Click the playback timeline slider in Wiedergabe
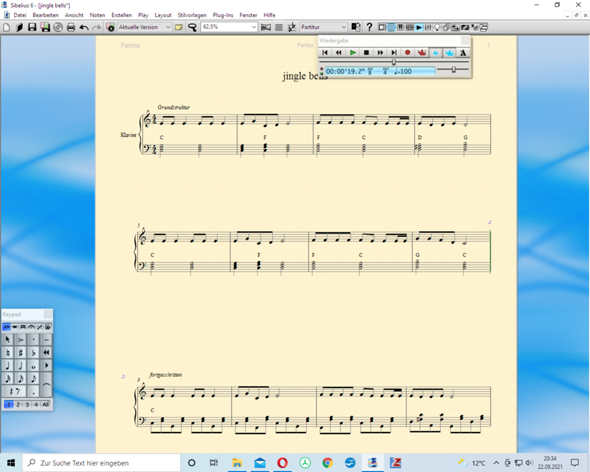 pos(394,62)
